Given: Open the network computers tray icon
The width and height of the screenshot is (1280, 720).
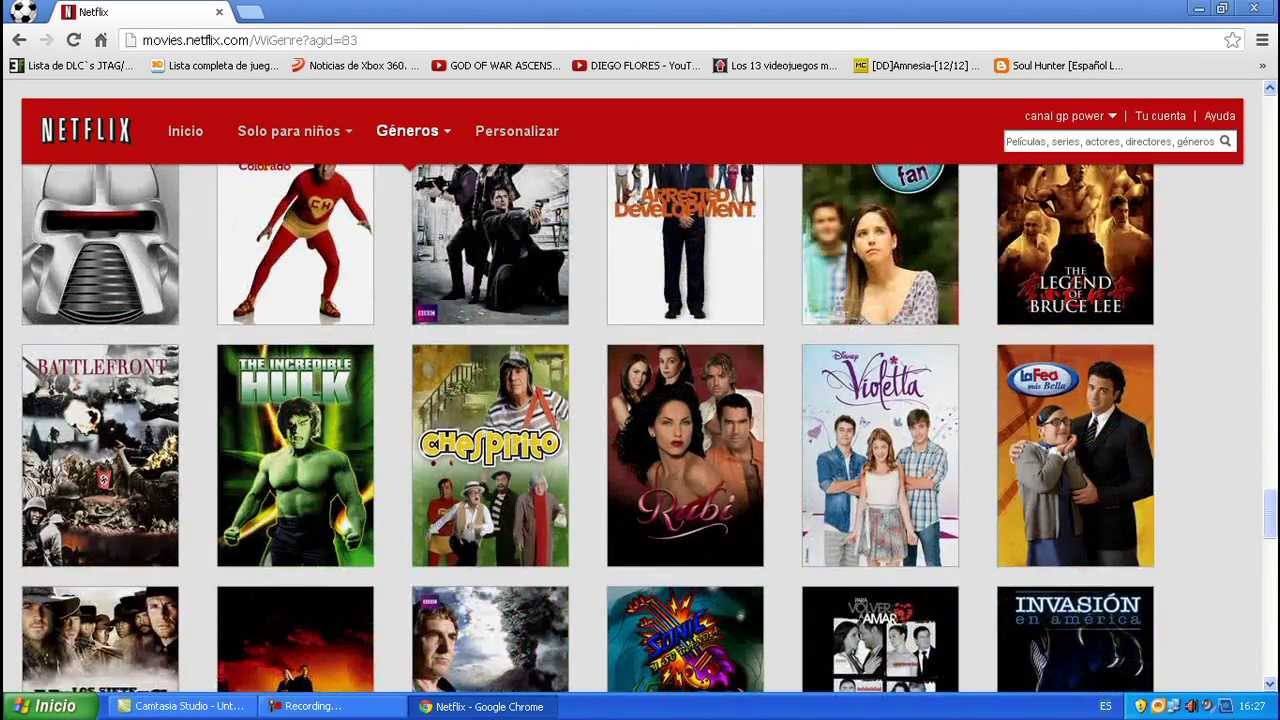Looking at the screenshot, I should 1174,706.
